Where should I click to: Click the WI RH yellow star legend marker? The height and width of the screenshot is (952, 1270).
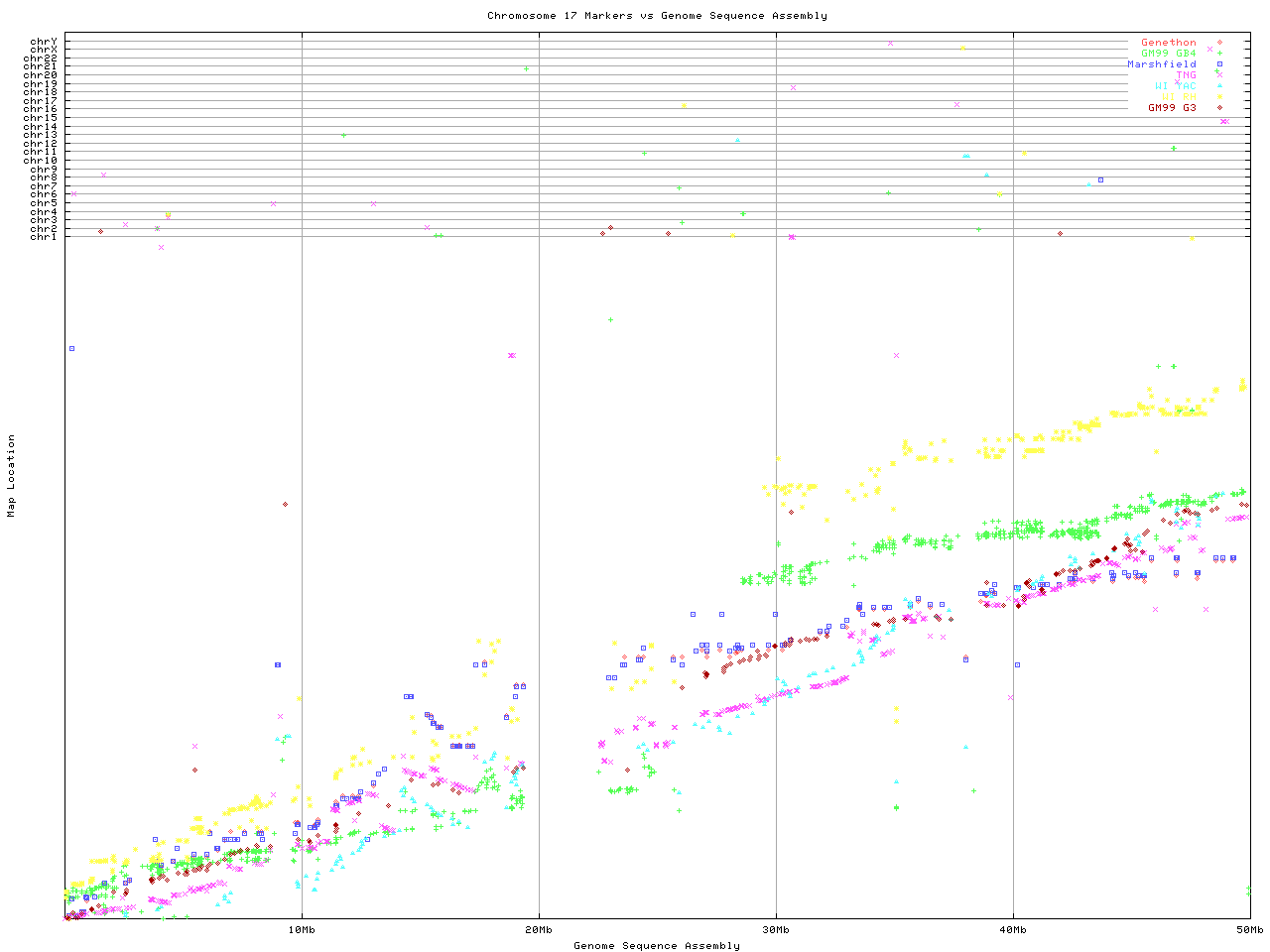[x=1219, y=97]
